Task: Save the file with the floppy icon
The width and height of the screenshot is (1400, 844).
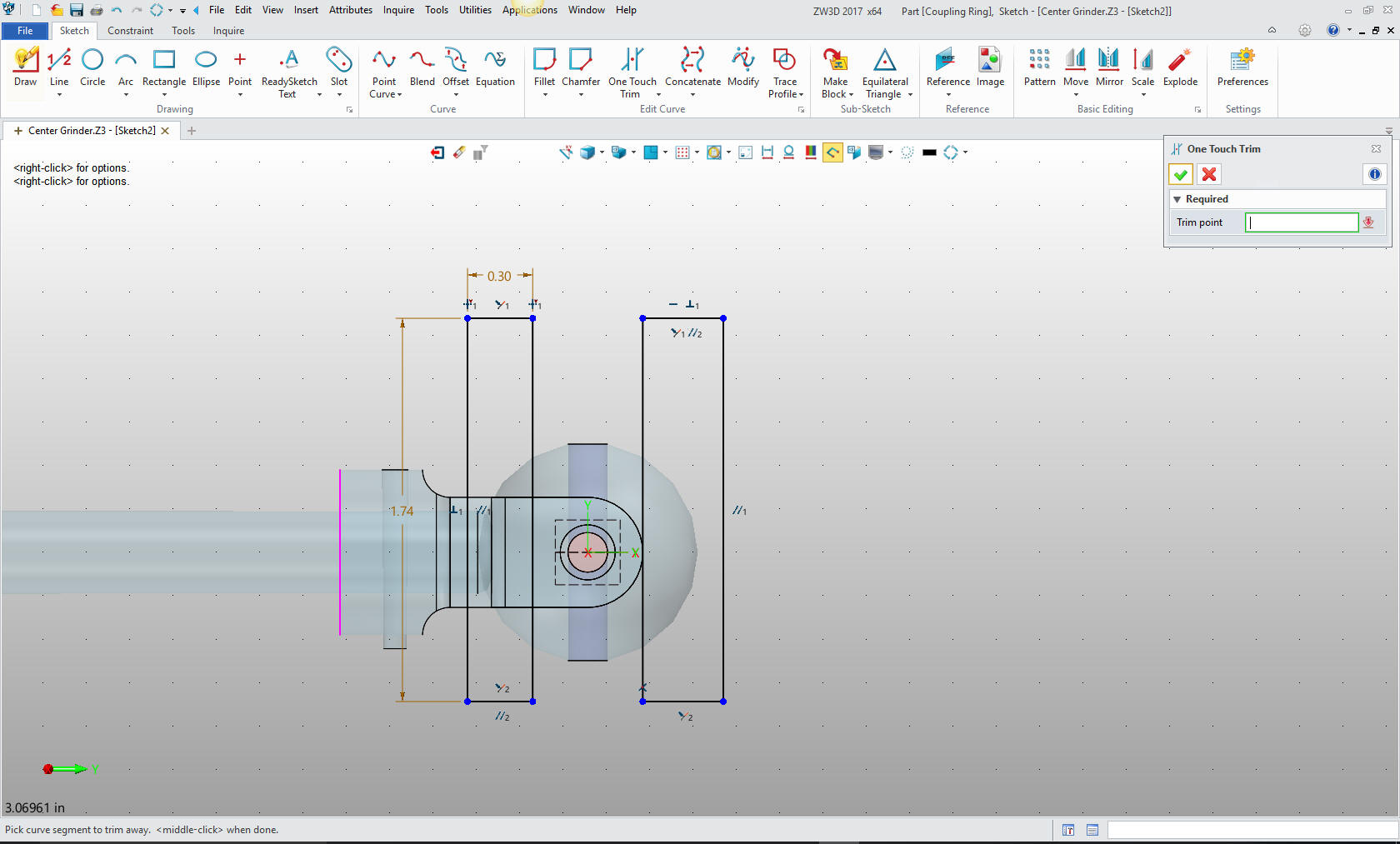Action: (x=76, y=10)
